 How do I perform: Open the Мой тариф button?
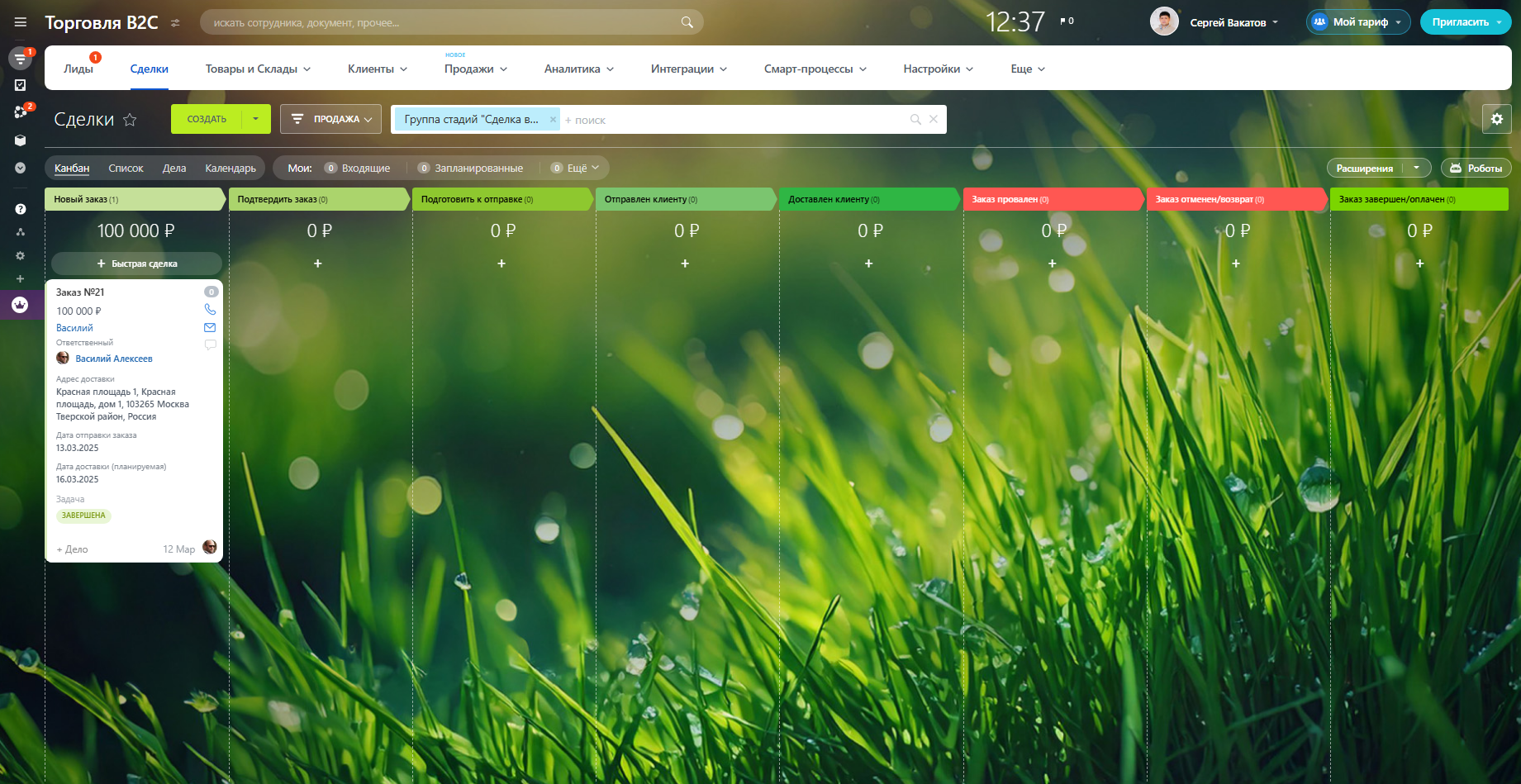tap(1358, 21)
